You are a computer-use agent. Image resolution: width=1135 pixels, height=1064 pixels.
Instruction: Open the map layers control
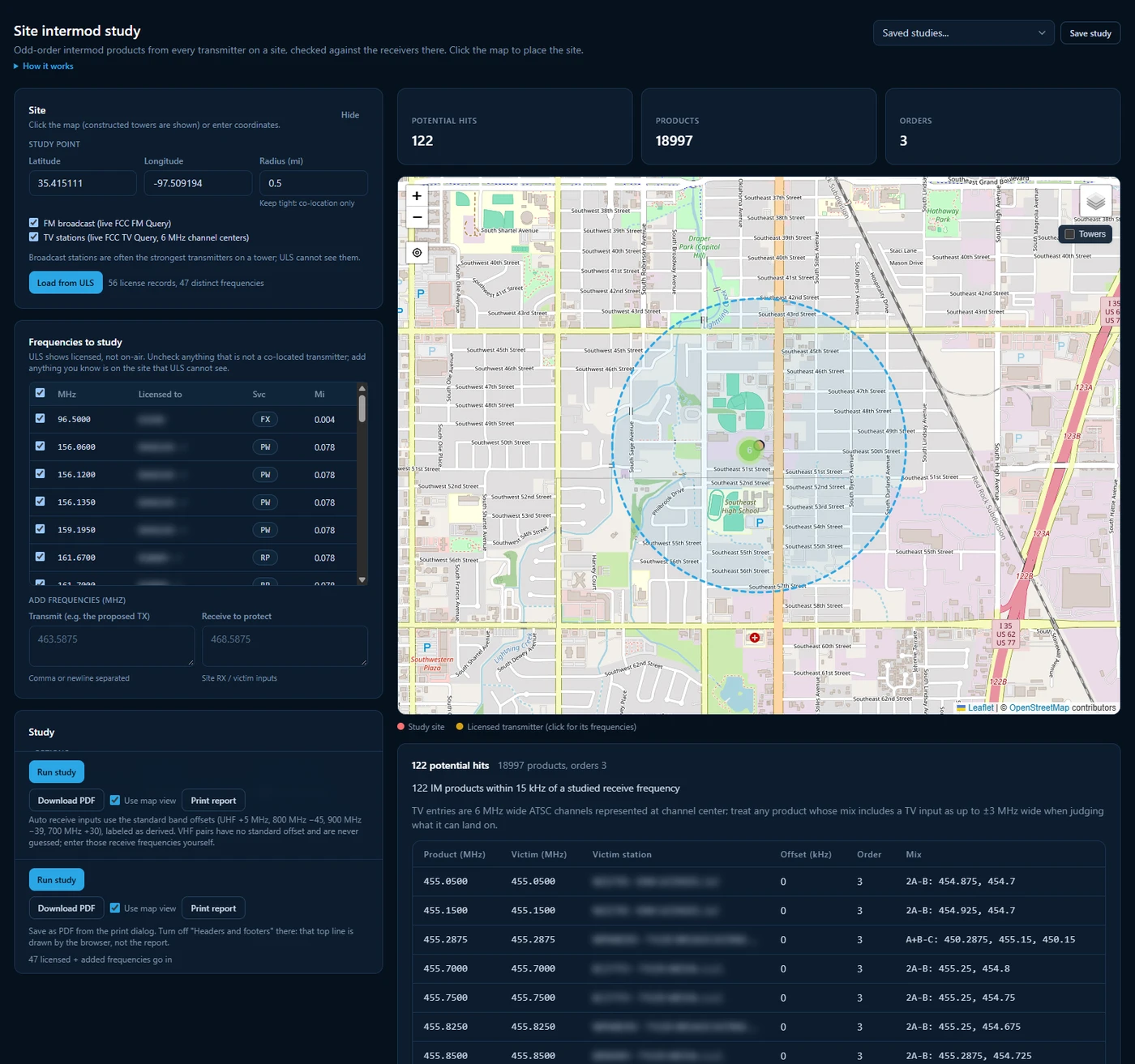click(x=1095, y=202)
